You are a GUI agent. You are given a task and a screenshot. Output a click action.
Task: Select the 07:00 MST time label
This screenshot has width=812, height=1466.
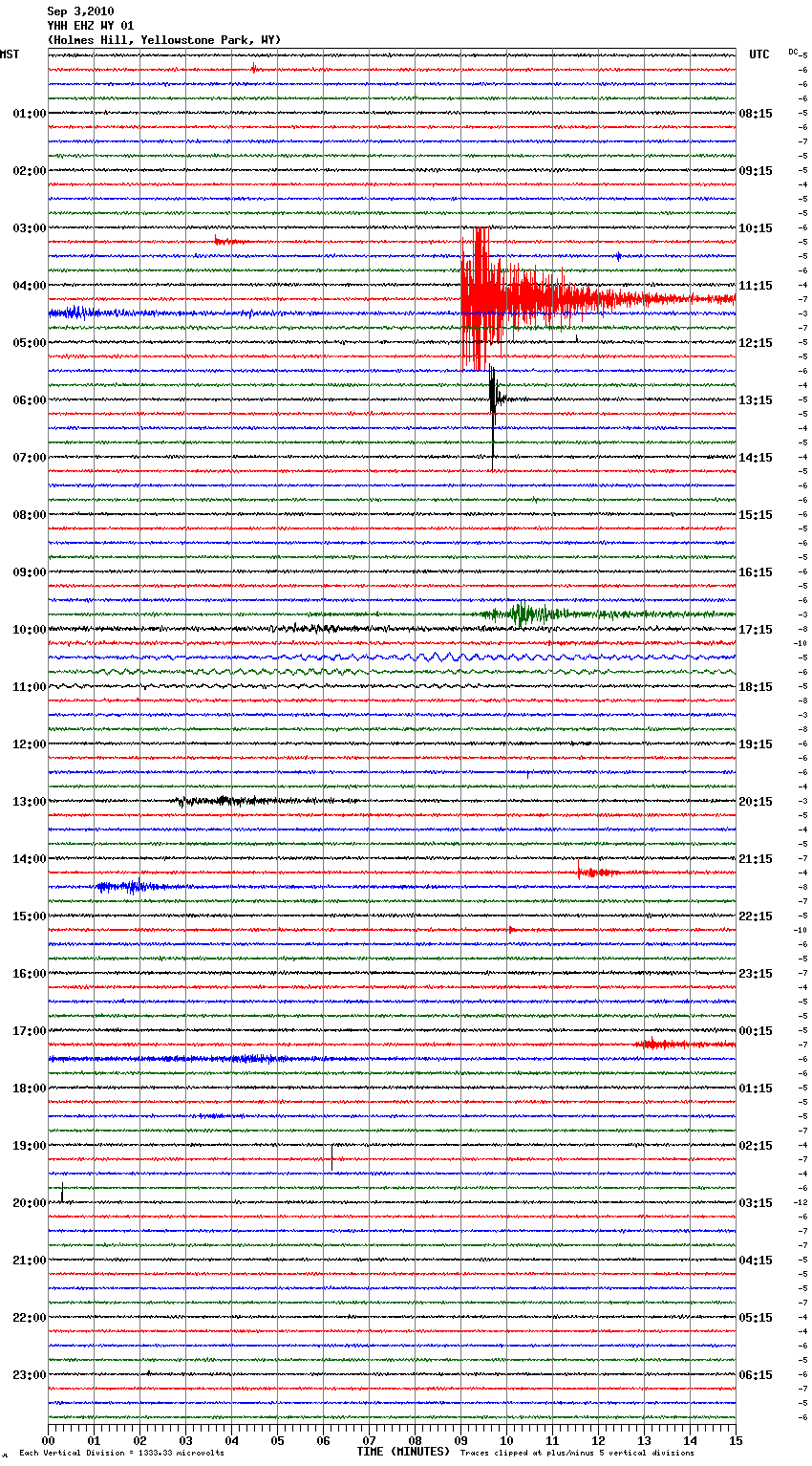[30, 458]
